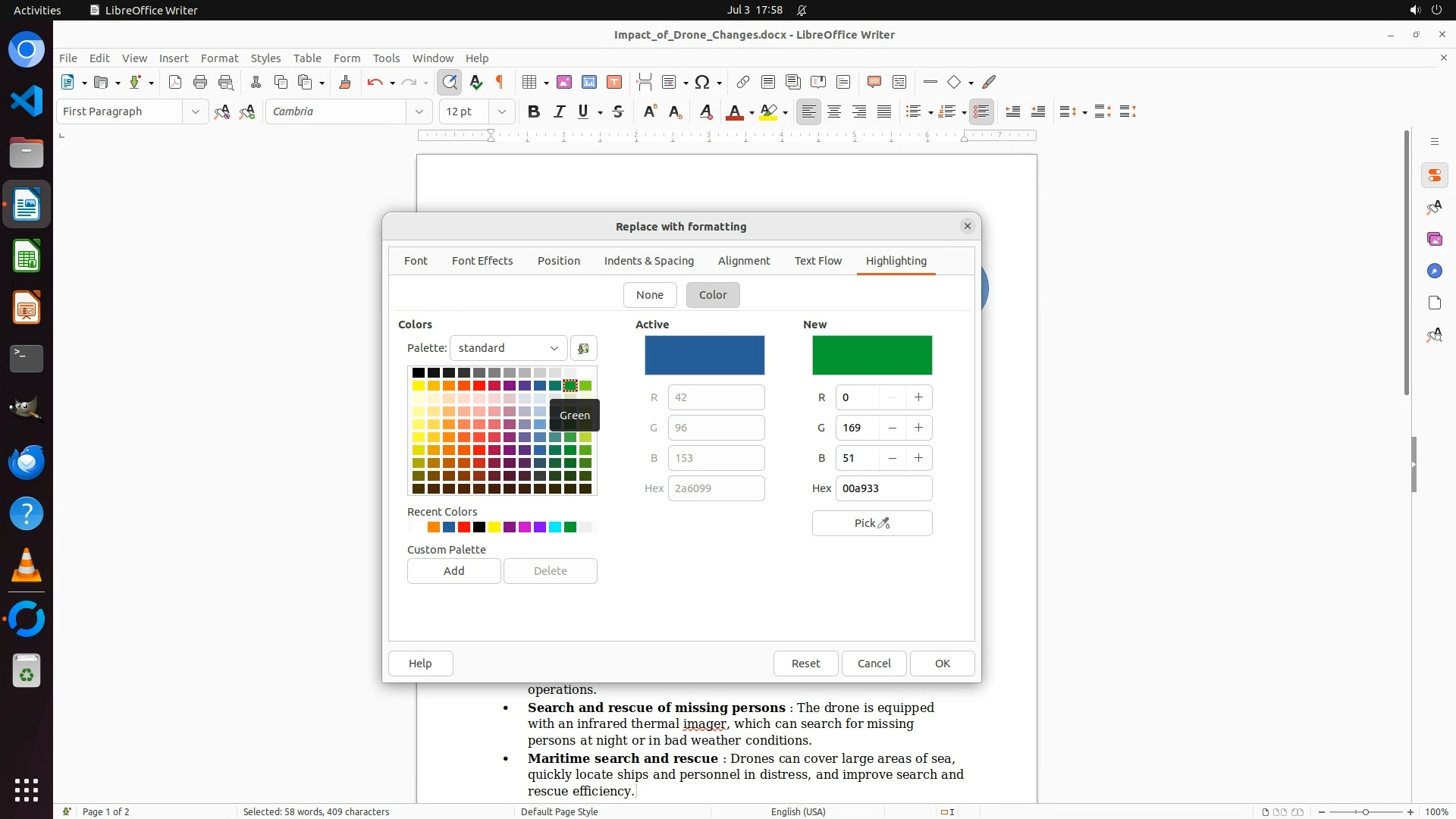
Task: Click the Export as PDF icon
Action: pos(175,82)
